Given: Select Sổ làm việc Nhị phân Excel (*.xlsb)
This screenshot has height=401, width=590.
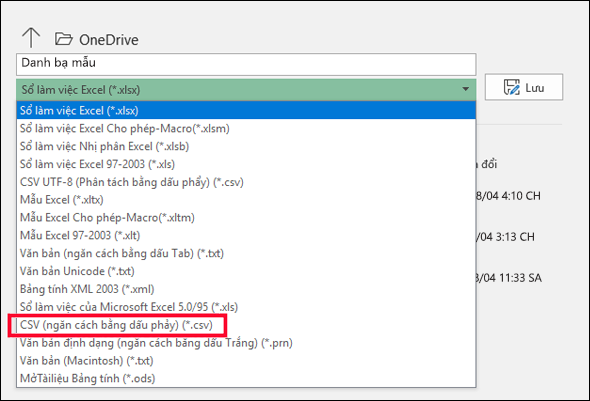Looking at the screenshot, I should pyautogui.click(x=246, y=146).
